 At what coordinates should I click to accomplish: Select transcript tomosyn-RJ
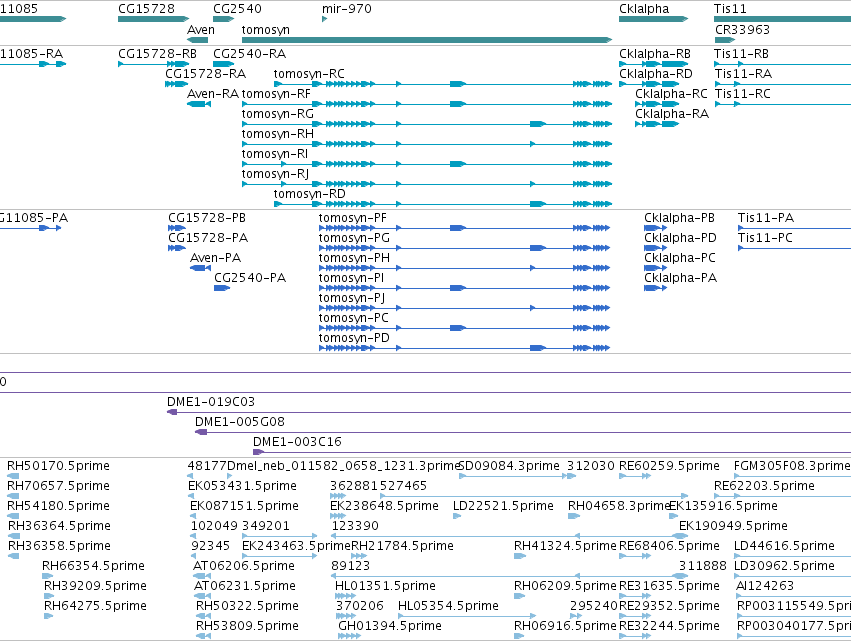[427, 184]
